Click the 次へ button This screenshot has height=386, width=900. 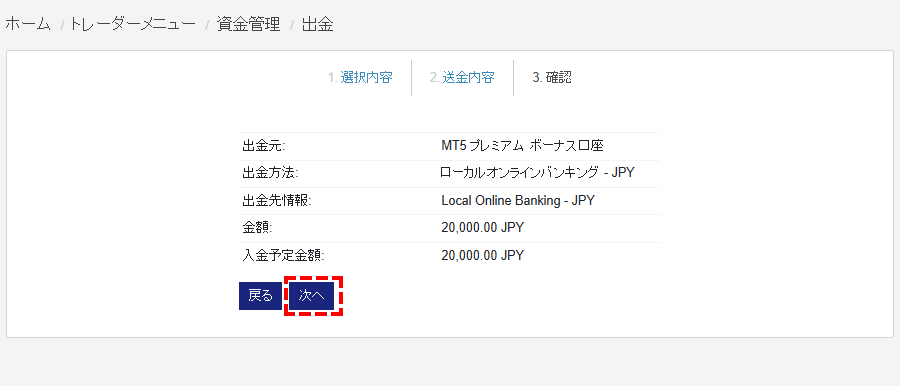(x=312, y=296)
